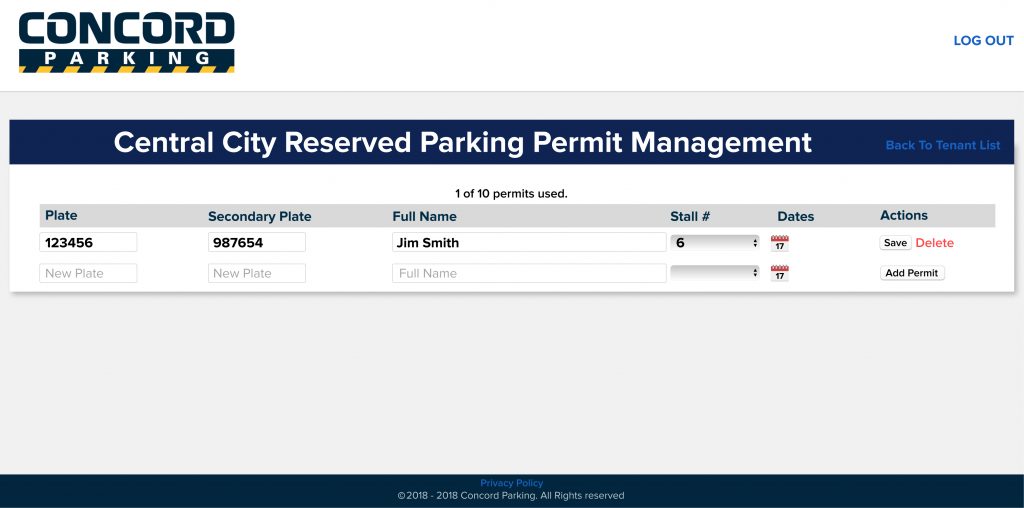Click the Permit Management page title
This screenshot has width=1024, height=508.
(x=462, y=142)
